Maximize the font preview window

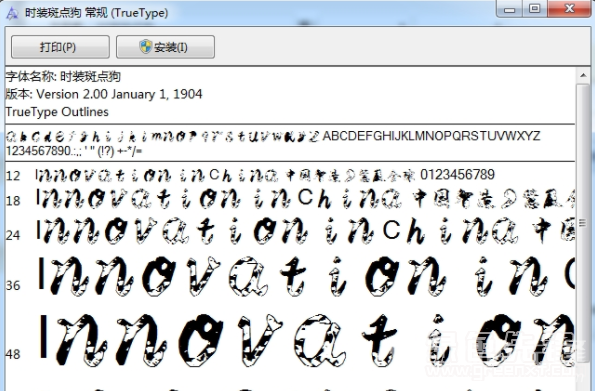[x=535, y=8]
